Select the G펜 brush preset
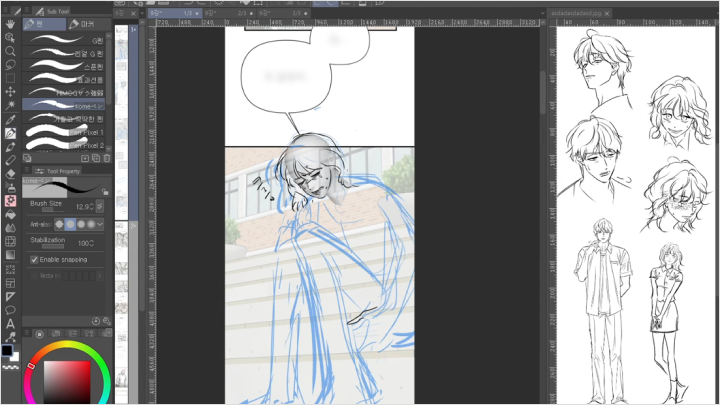 point(64,40)
